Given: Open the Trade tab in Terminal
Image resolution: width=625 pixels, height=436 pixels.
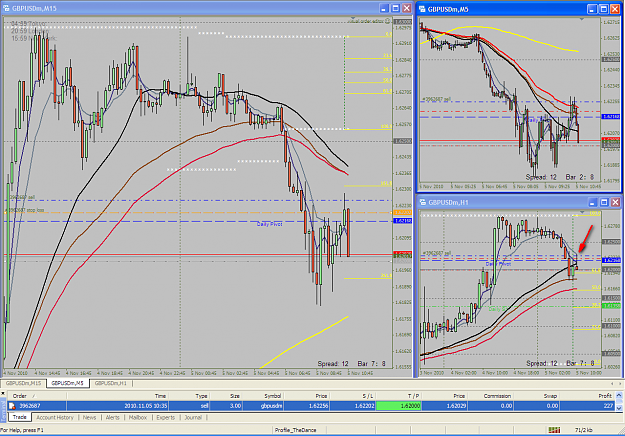Looking at the screenshot, I should tap(20, 417).
